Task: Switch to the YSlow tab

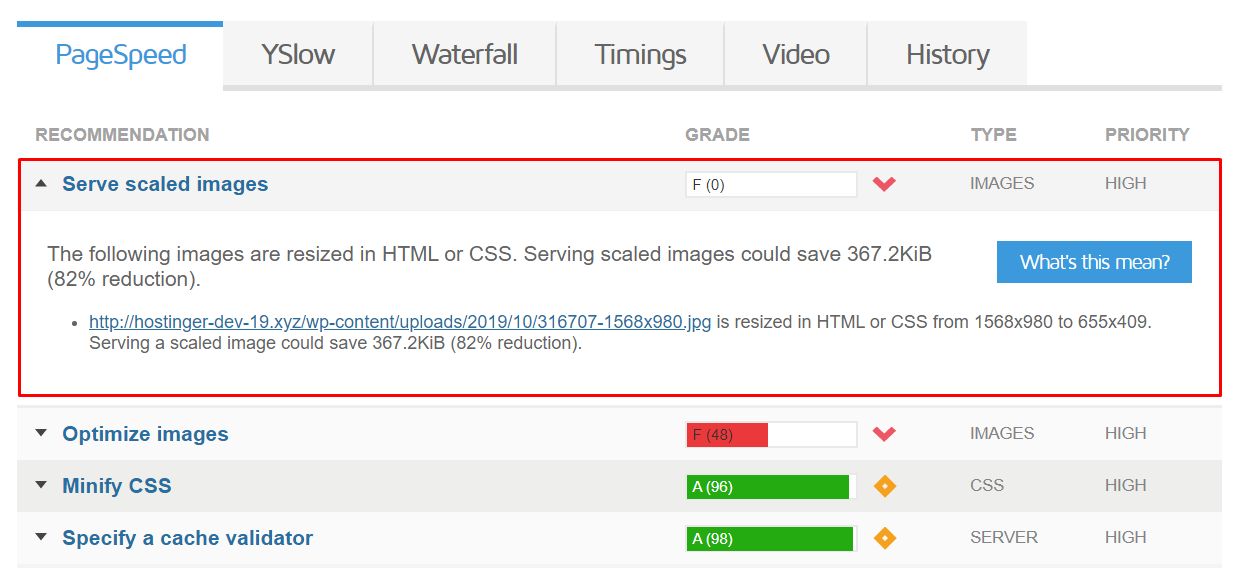Action: 298,54
